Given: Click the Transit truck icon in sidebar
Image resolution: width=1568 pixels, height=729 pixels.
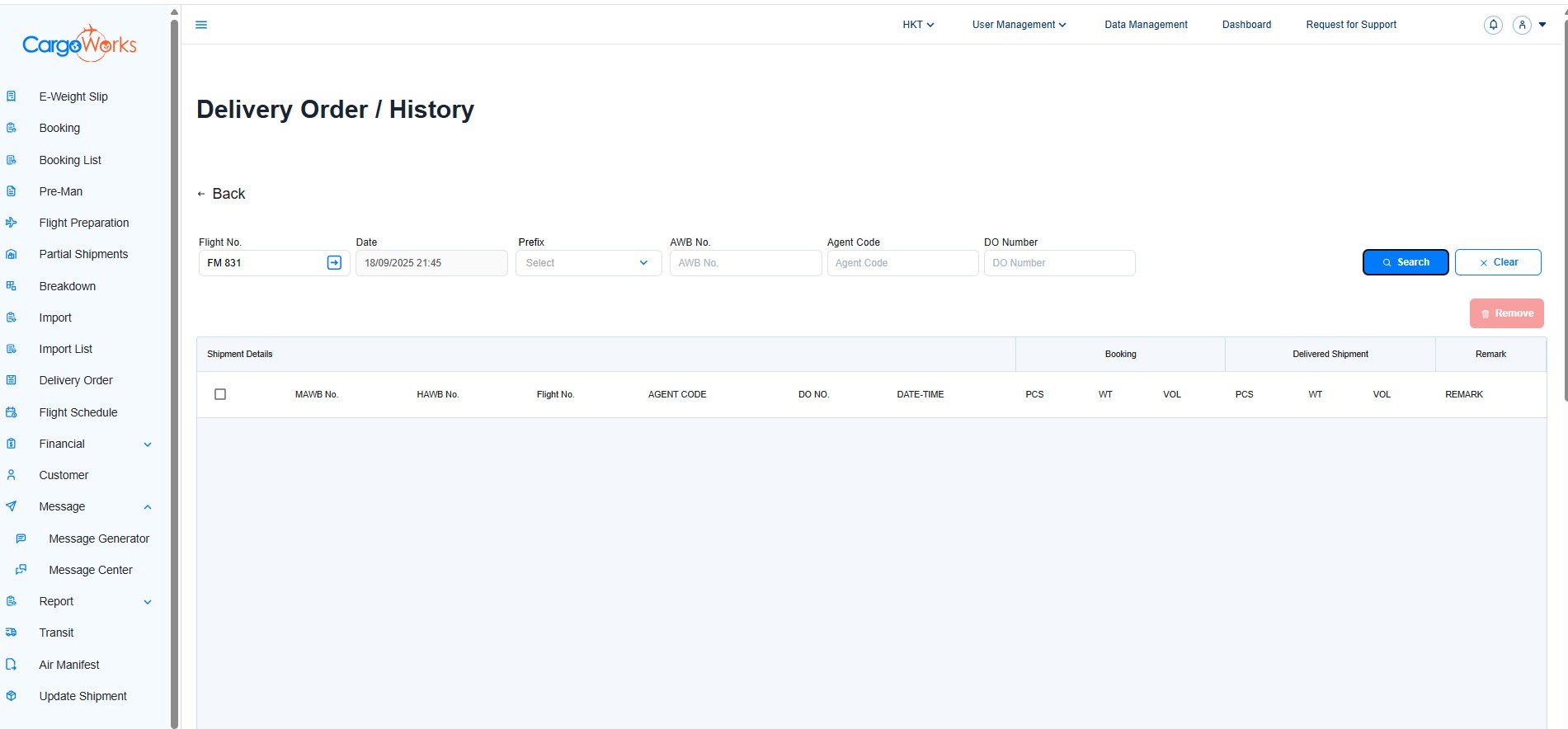Looking at the screenshot, I should (12, 633).
